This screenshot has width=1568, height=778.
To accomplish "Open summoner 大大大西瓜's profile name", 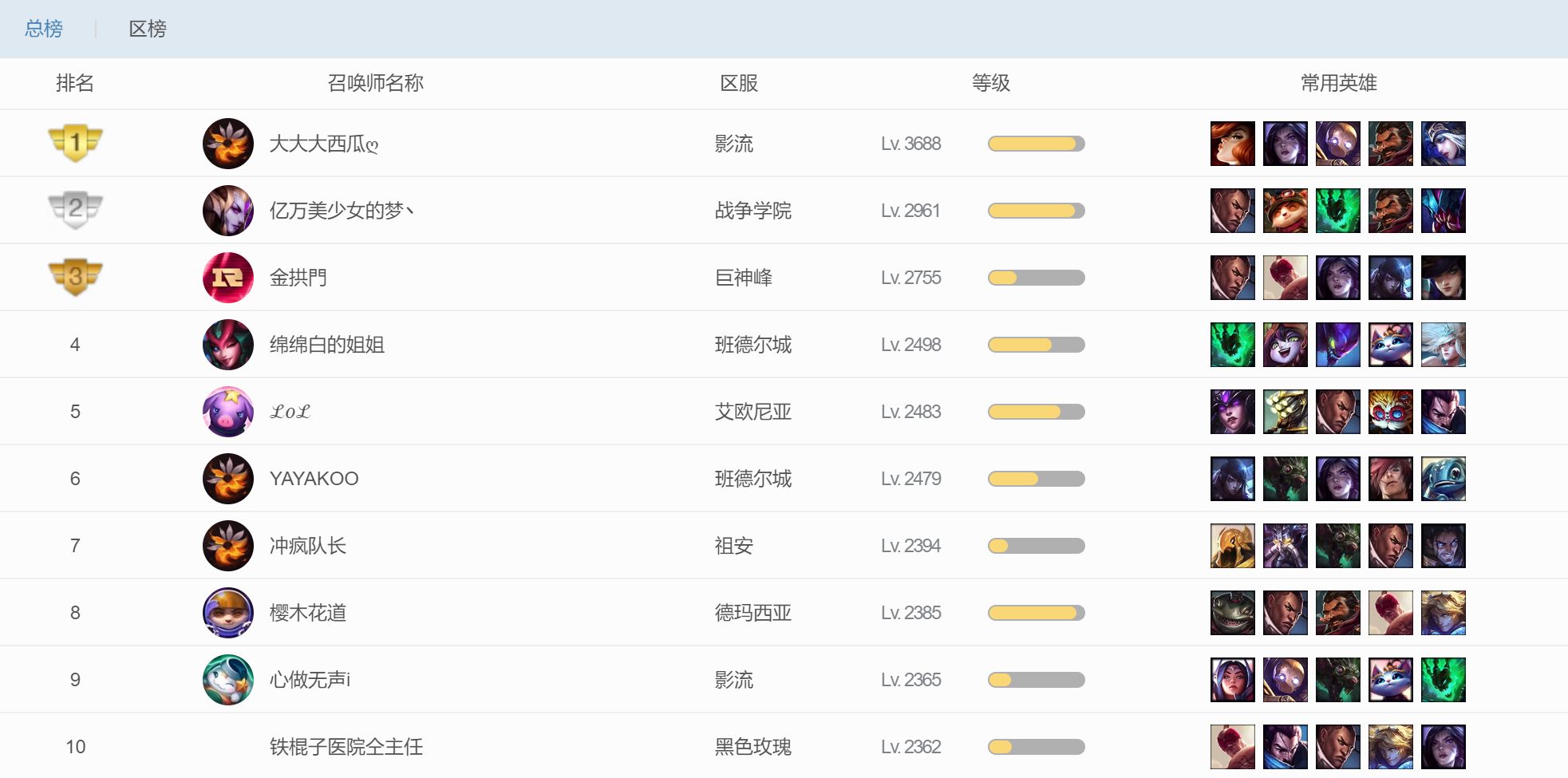I will tap(323, 144).
